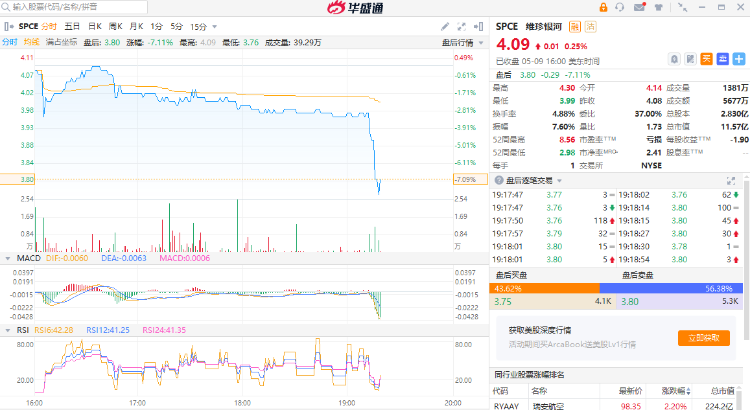Open more timeframe options dropdown after 15分
Image resolution: width=750 pixels, height=410 pixels.
pyautogui.click(x=215, y=27)
